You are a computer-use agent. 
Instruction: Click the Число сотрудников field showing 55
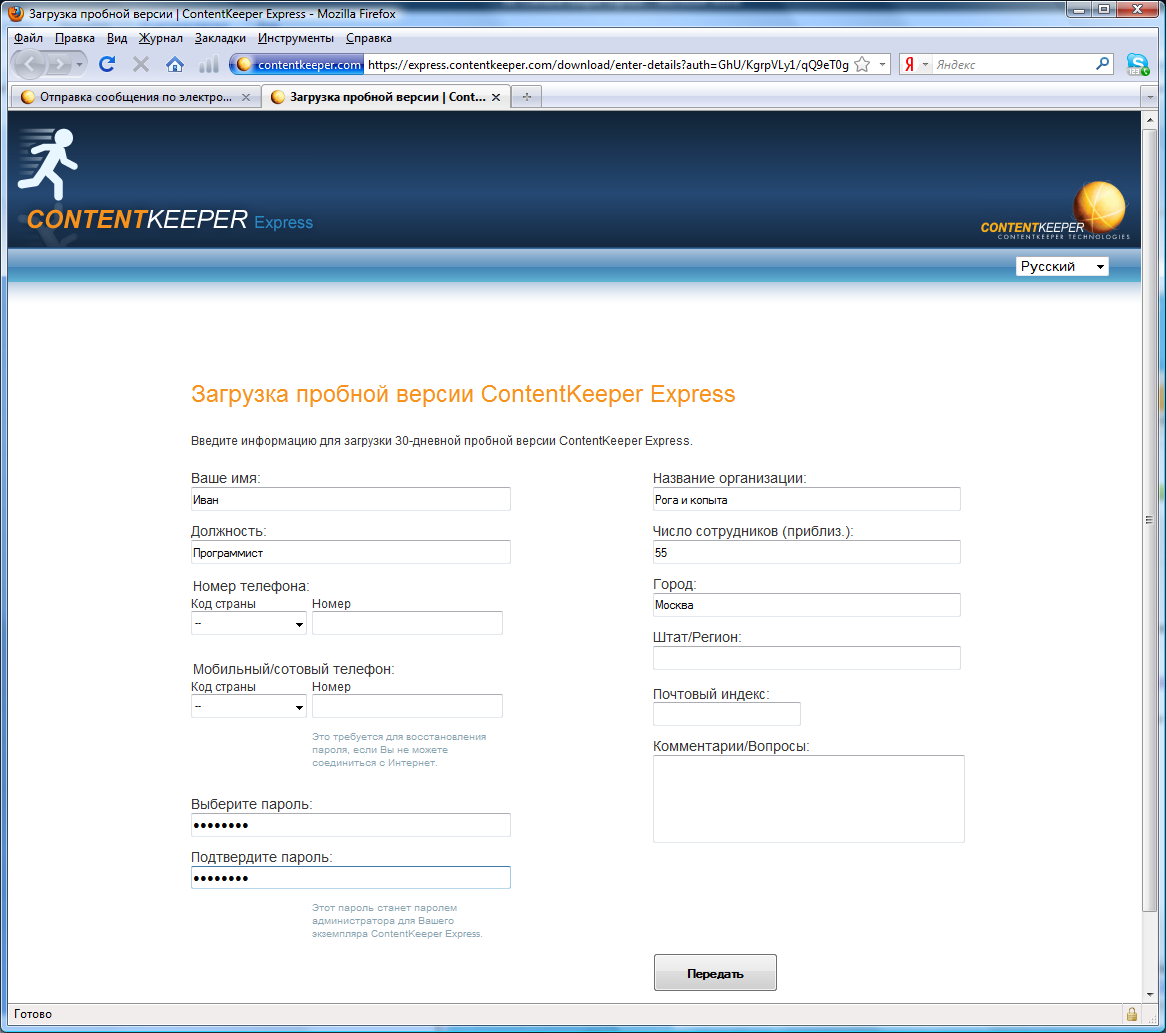[806, 552]
